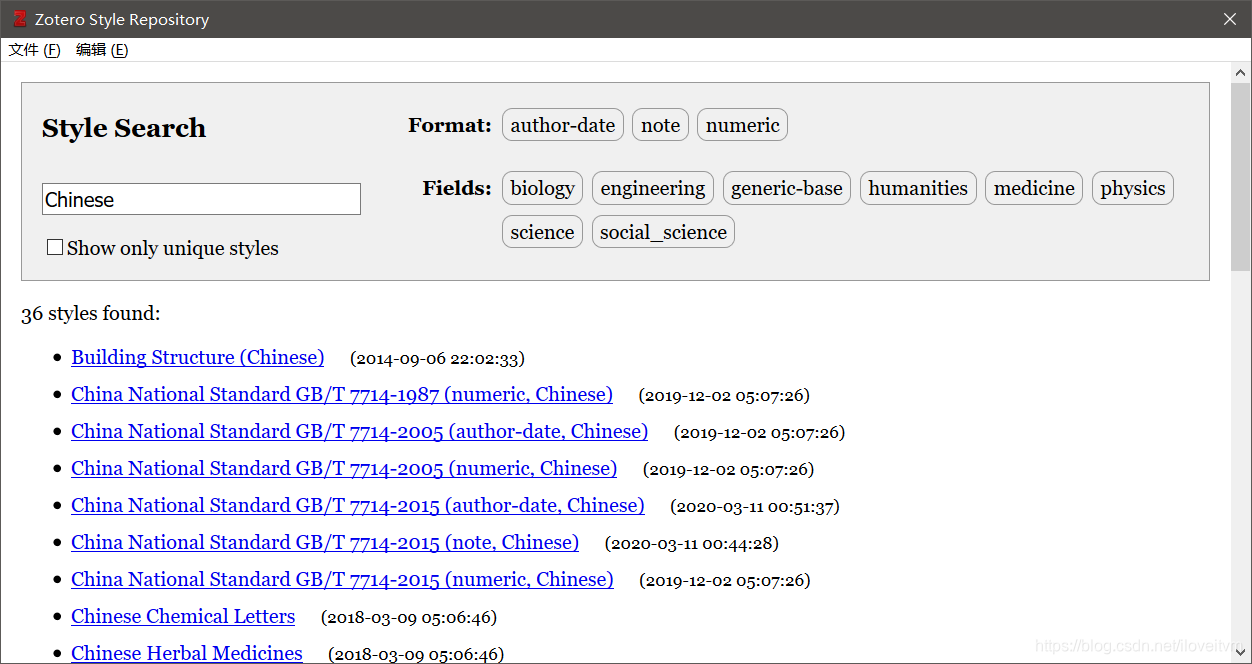Select the humanities field filter

(x=918, y=188)
